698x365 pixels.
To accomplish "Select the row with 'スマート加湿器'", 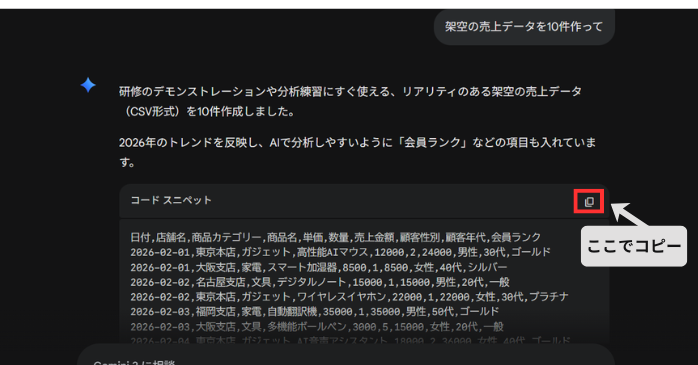I will click(319, 268).
